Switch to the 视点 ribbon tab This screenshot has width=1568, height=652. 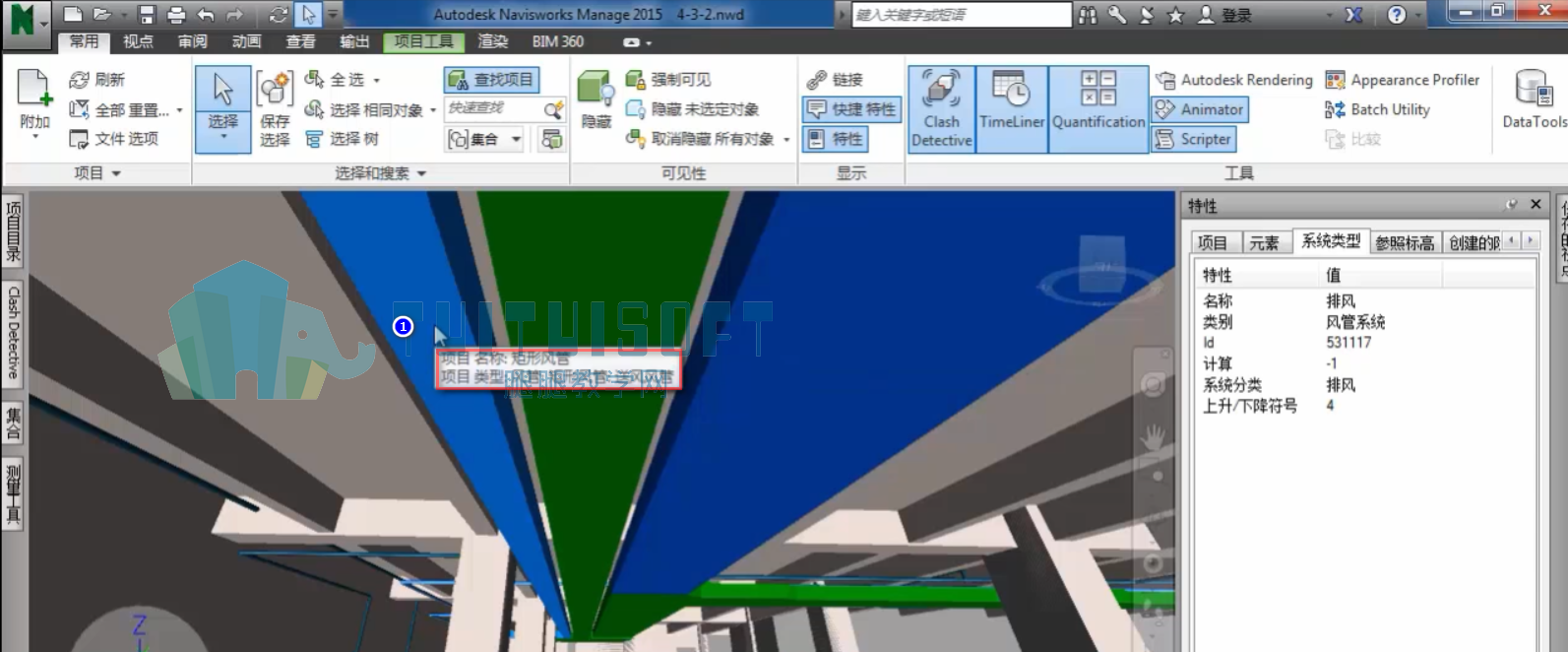tap(138, 41)
